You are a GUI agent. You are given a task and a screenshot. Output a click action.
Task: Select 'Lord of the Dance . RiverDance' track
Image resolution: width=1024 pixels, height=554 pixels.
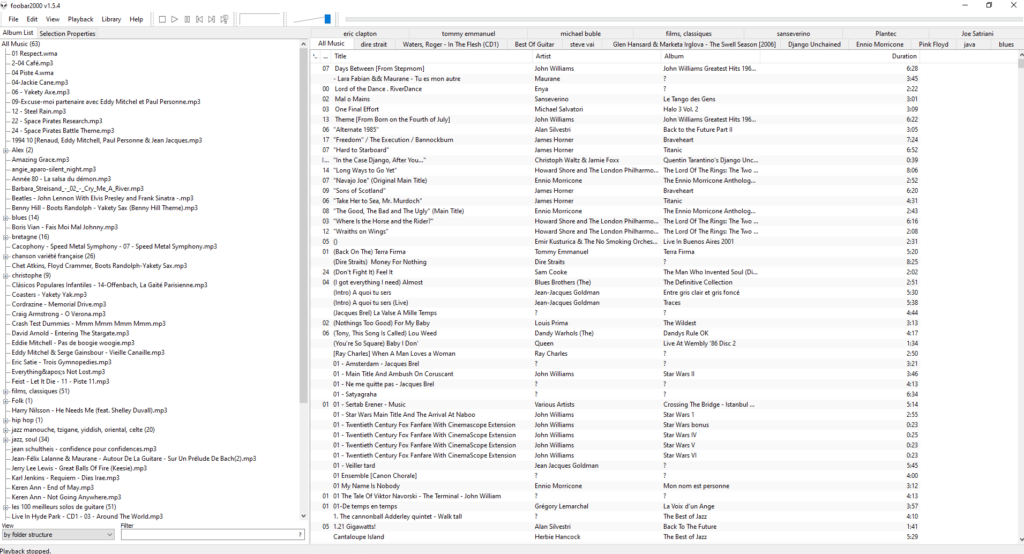[378, 89]
